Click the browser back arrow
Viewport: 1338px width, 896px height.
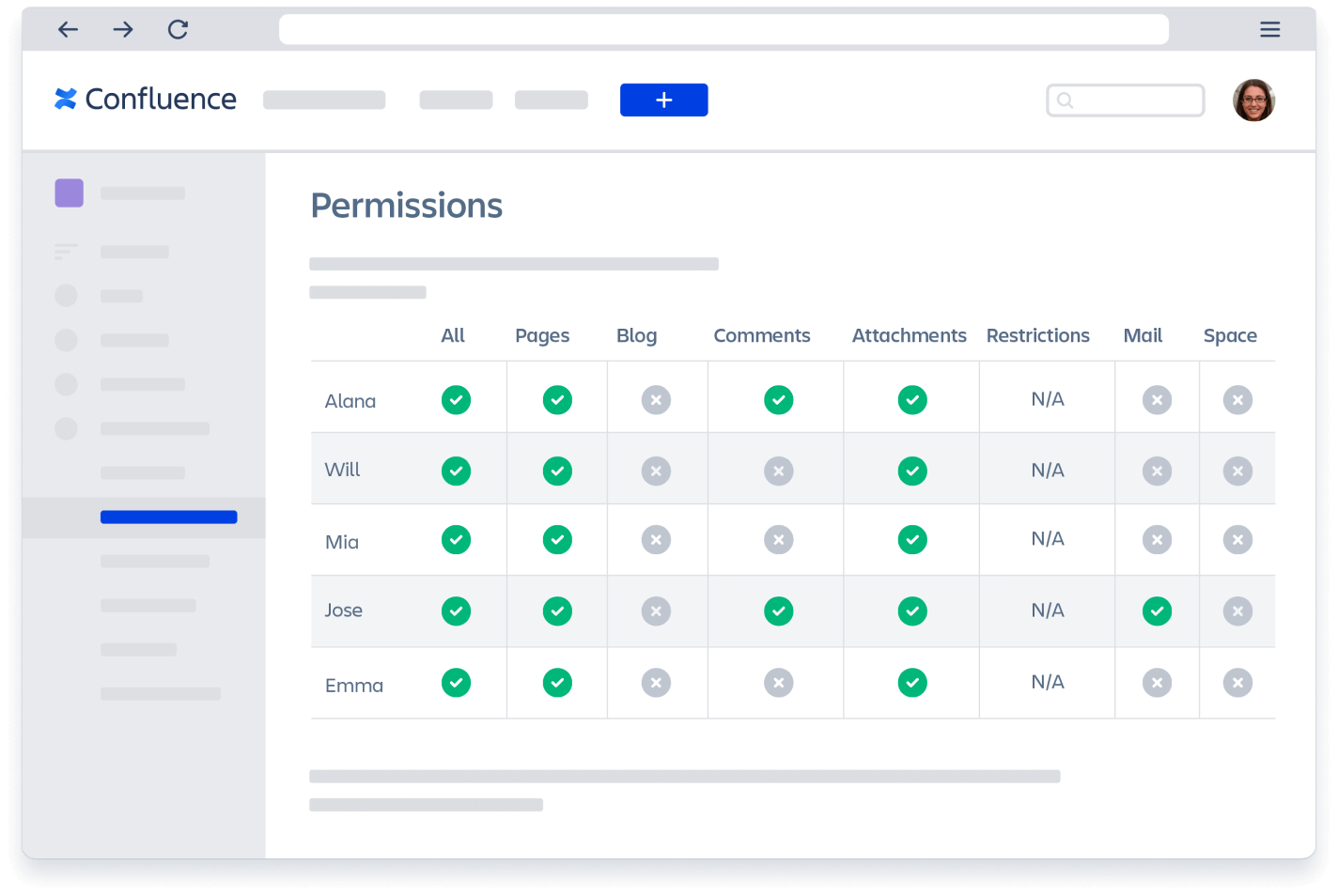click(x=68, y=29)
